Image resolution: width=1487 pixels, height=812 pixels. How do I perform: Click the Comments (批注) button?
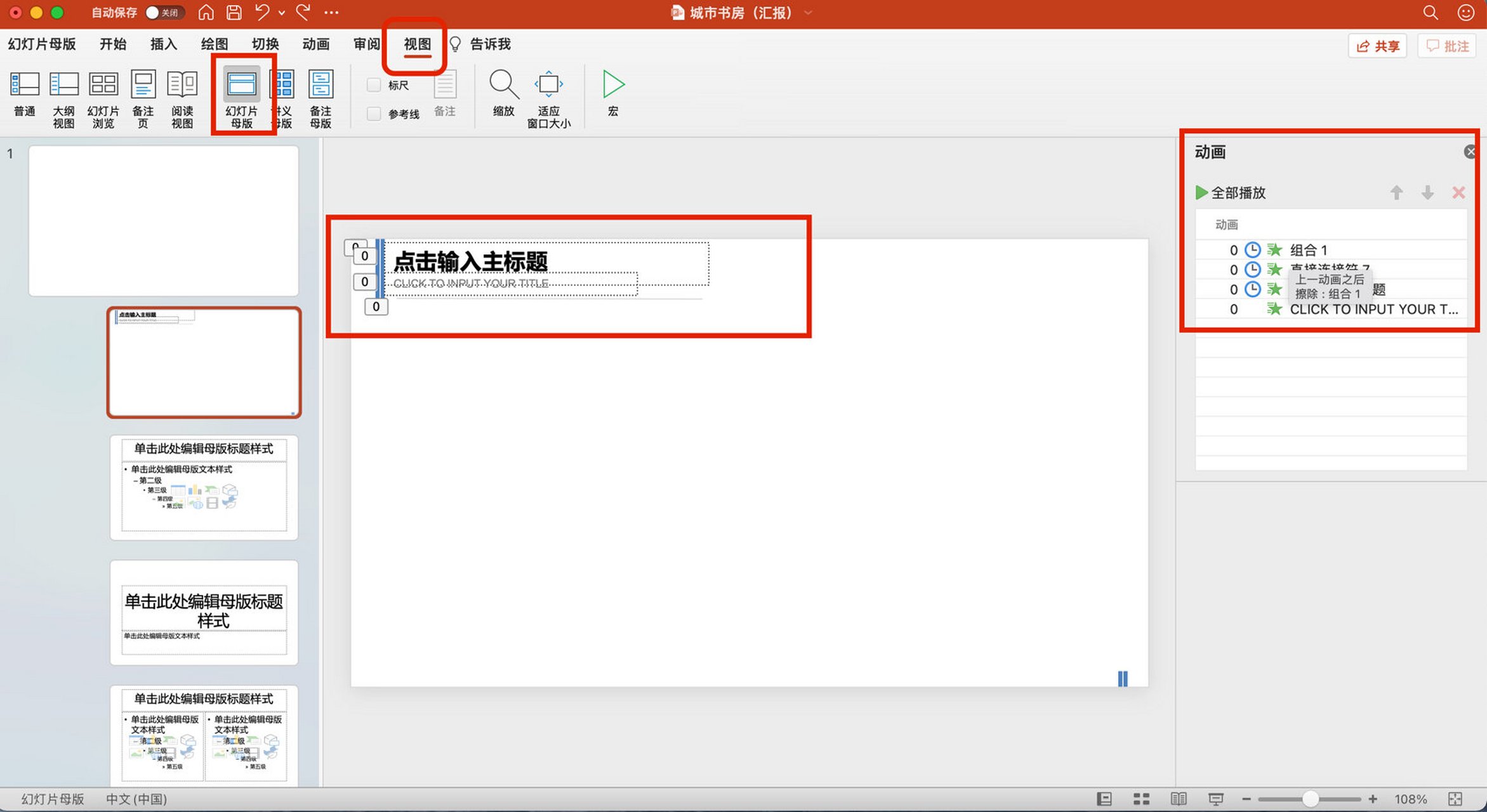[1448, 46]
